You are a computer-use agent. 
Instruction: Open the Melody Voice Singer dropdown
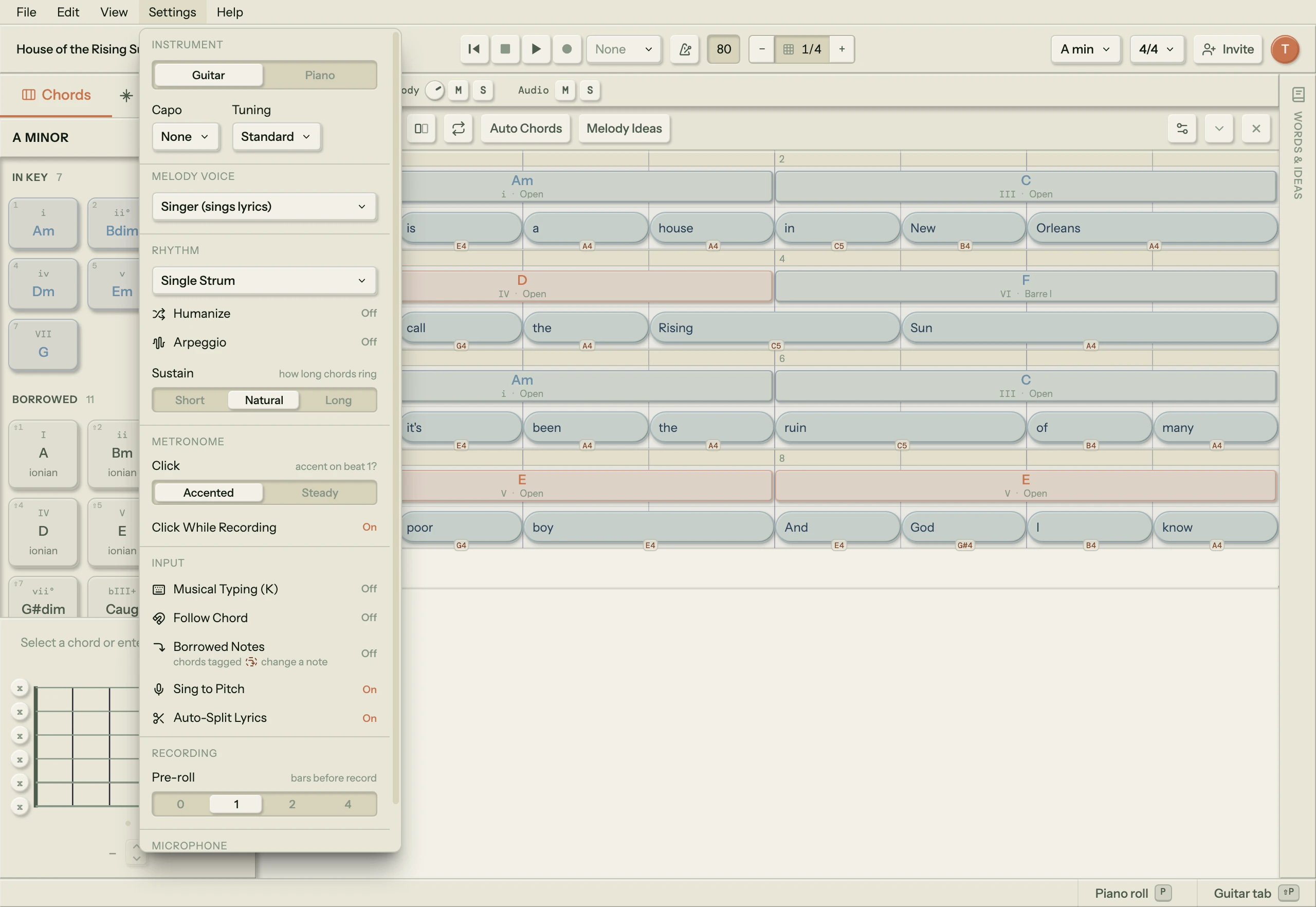tap(264, 206)
